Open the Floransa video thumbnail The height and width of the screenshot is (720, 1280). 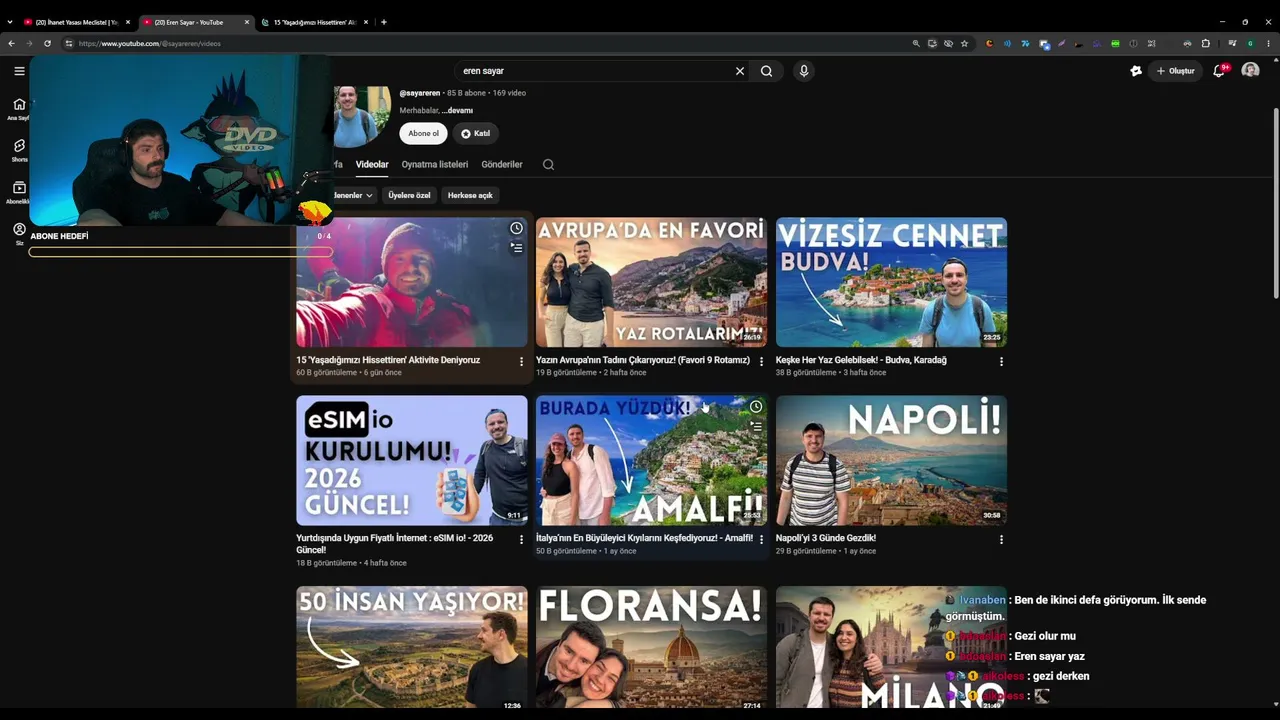click(x=651, y=648)
